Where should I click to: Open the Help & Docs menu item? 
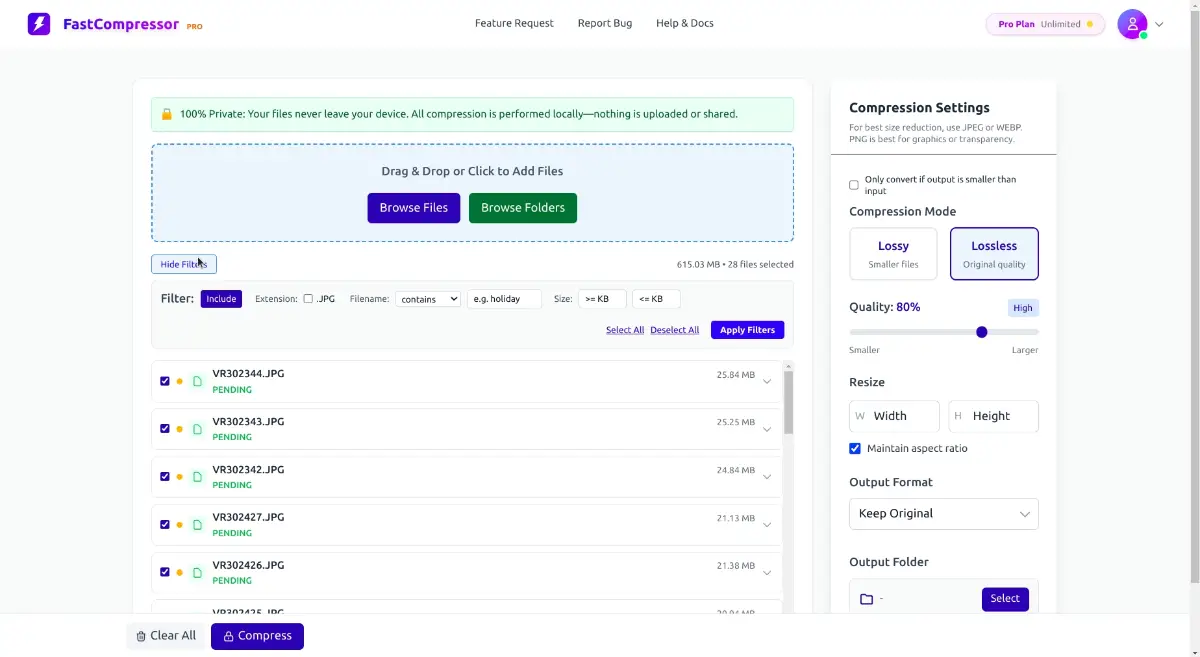[684, 23]
